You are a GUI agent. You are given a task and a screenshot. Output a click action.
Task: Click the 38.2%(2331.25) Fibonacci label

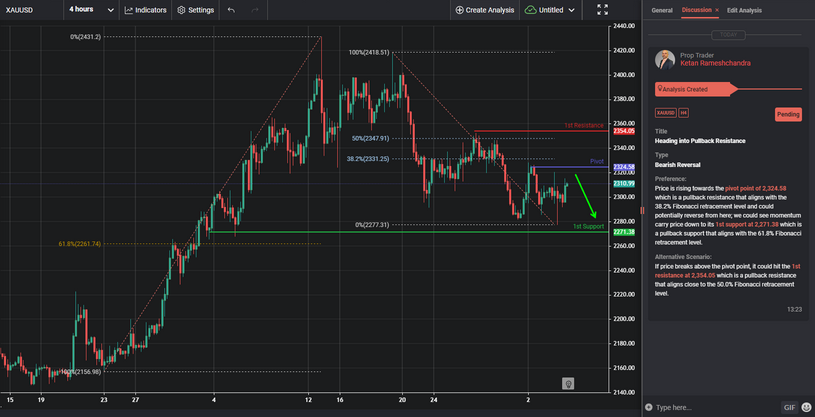pyautogui.click(x=367, y=159)
